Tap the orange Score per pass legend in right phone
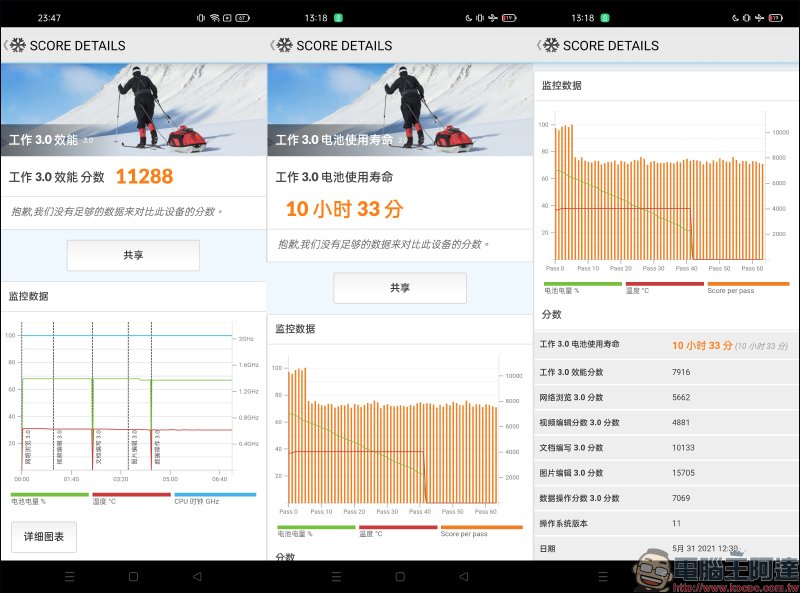This screenshot has height=593, width=800. [x=748, y=287]
